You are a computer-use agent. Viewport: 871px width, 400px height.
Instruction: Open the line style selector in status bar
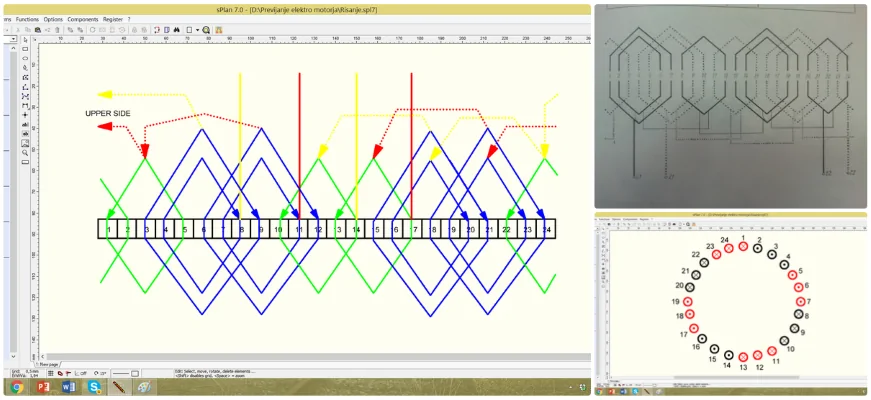coord(126,372)
